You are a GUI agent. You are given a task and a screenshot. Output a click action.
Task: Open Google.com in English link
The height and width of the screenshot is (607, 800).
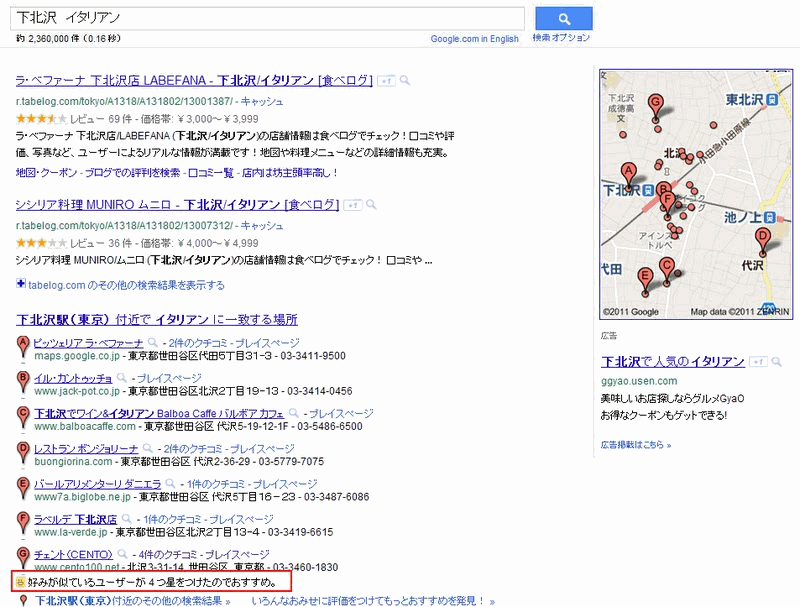474,39
